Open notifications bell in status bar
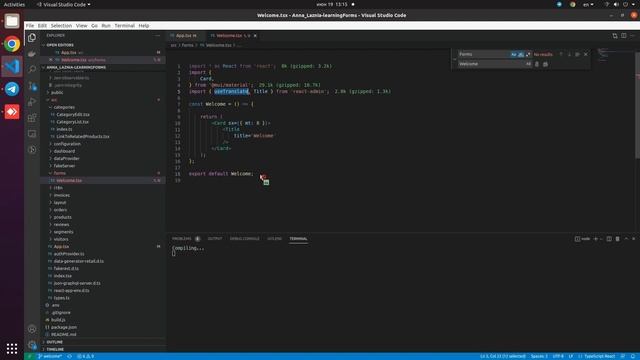 tap(633, 356)
